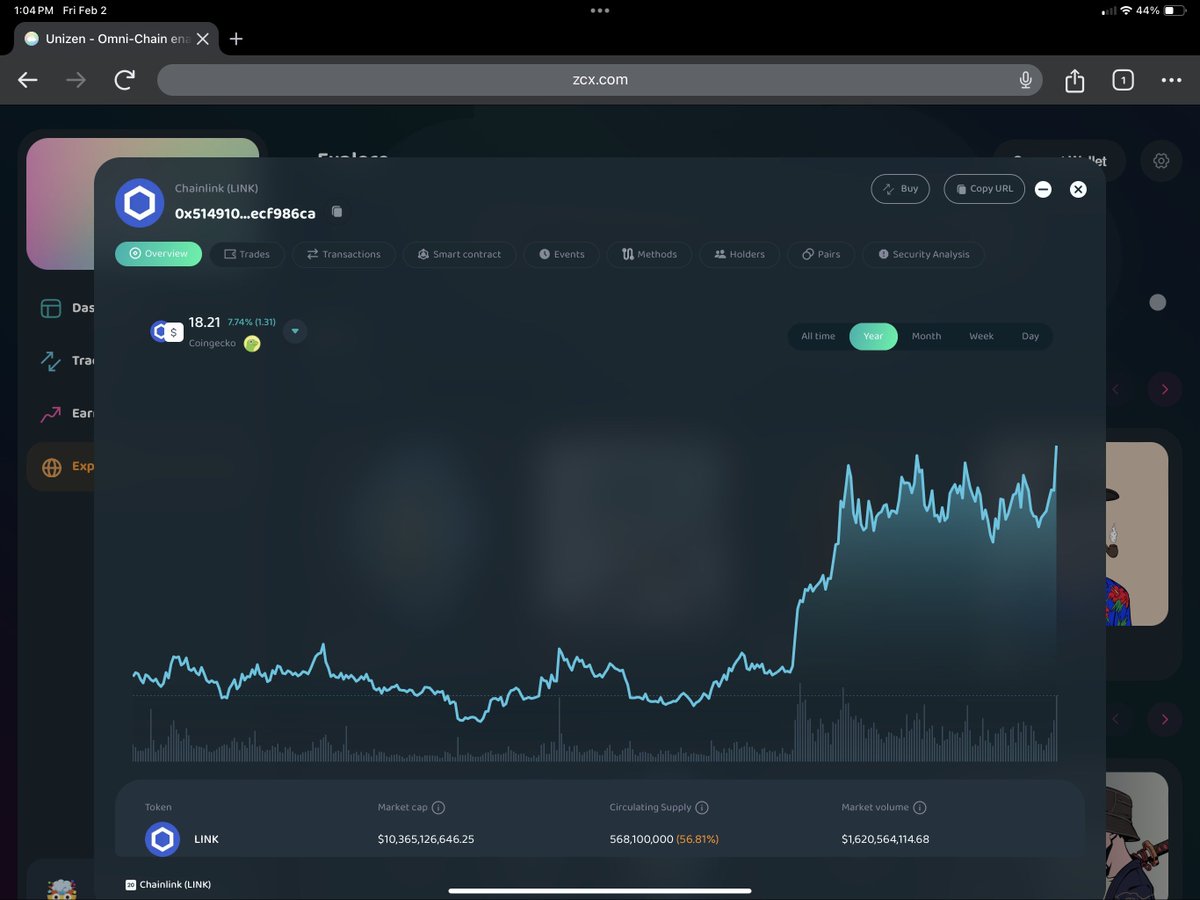Click the Chainlink logo in the panel header

point(139,203)
